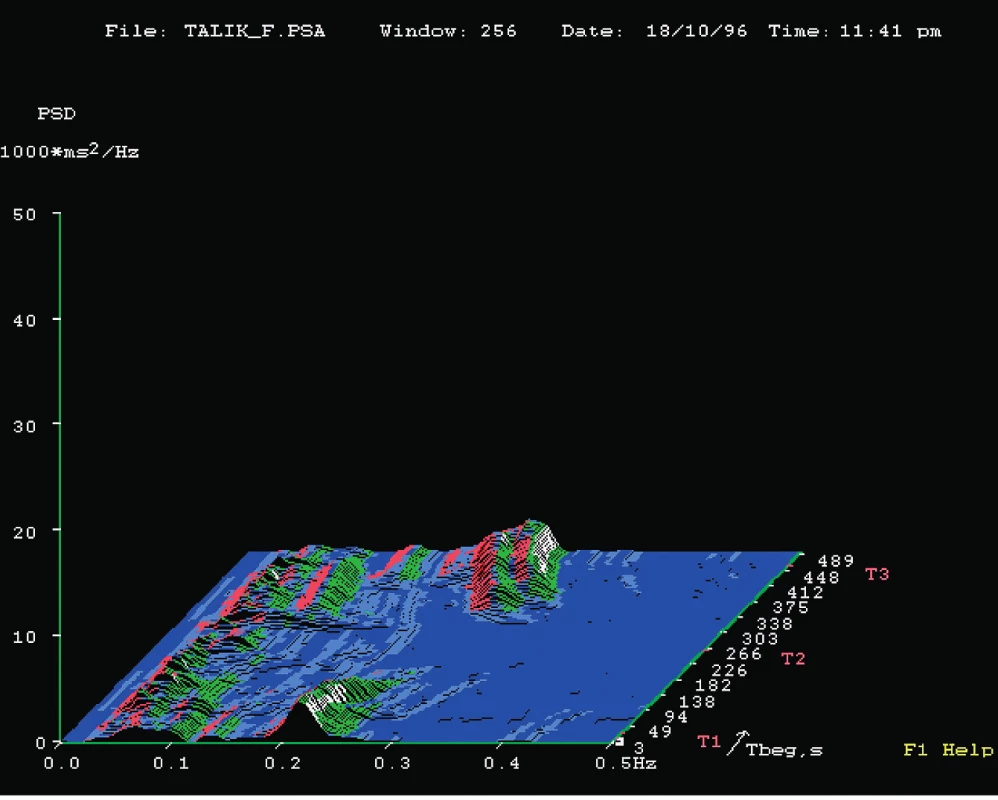Click the 226 time axis value
The image size is (998, 800).
click(x=729, y=670)
